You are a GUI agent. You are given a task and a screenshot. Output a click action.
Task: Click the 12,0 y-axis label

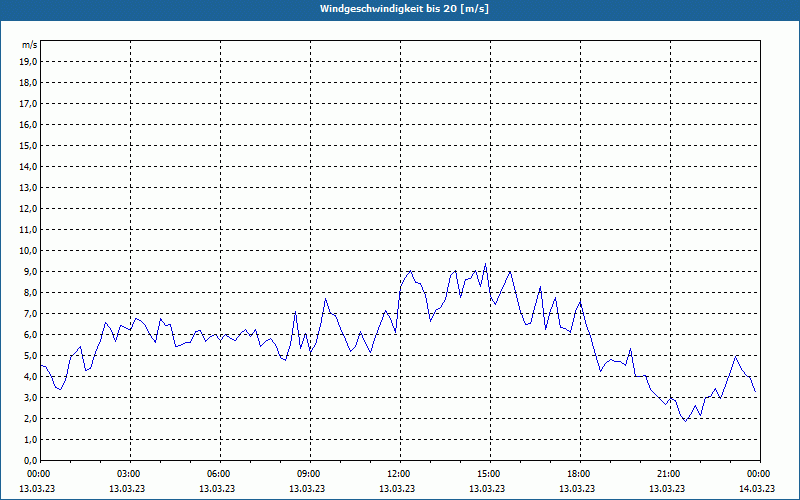pos(29,209)
